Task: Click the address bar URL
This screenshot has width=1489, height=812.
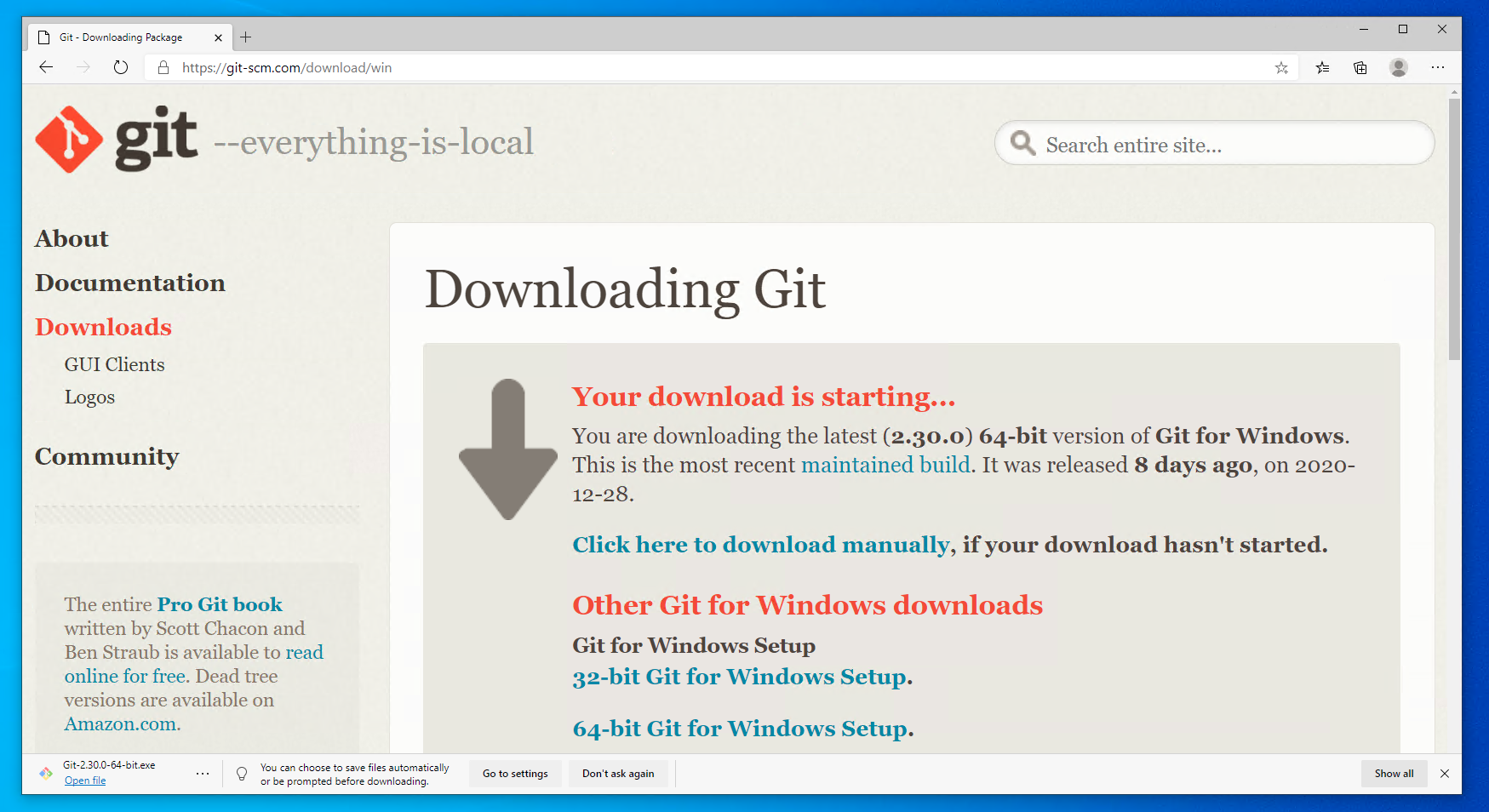Action: [287, 67]
